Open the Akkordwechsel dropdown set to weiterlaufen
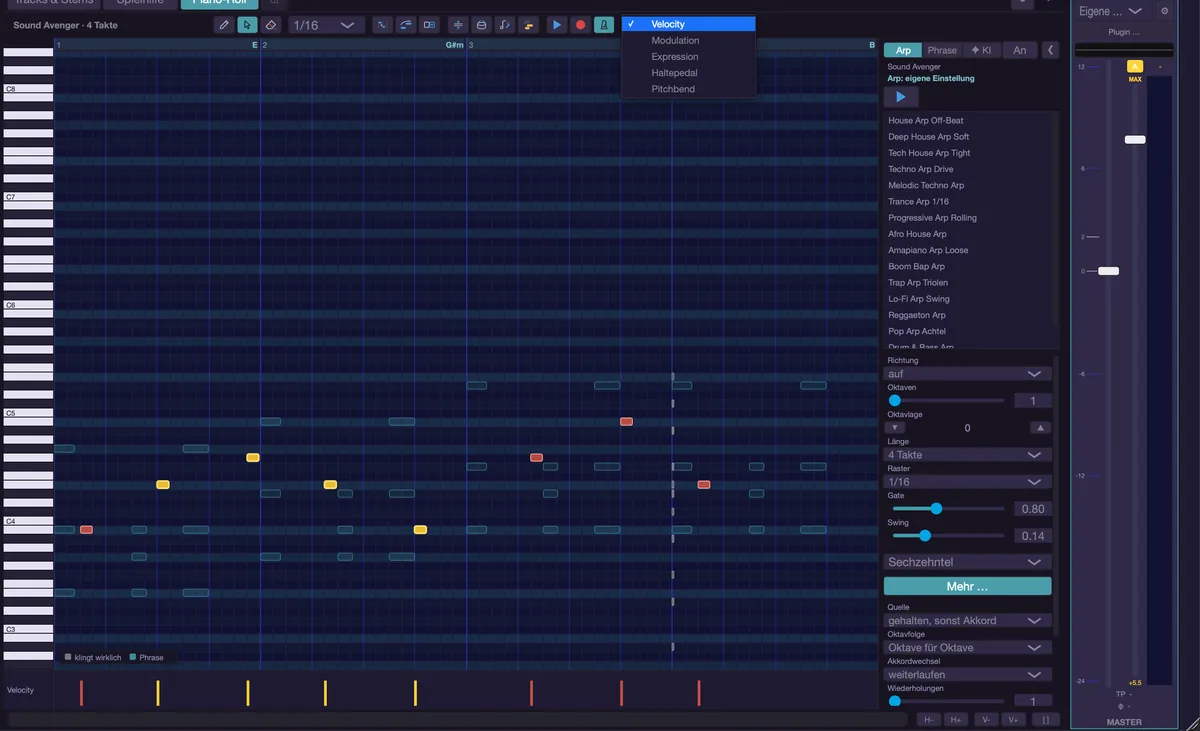The width and height of the screenshot is (1200, 731). (967, 675)
